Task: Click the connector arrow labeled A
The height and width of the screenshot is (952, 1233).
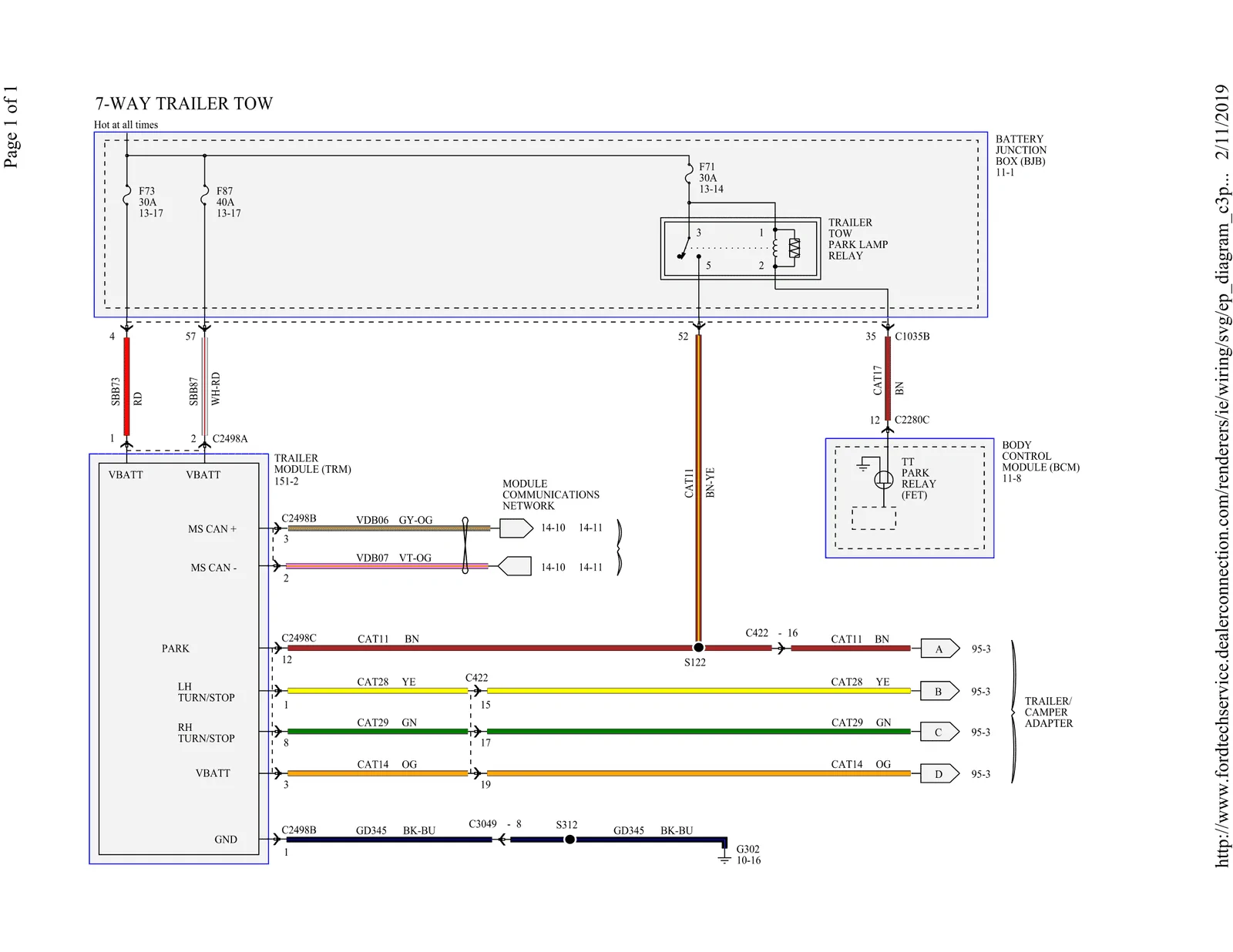Action: [939, 649]
